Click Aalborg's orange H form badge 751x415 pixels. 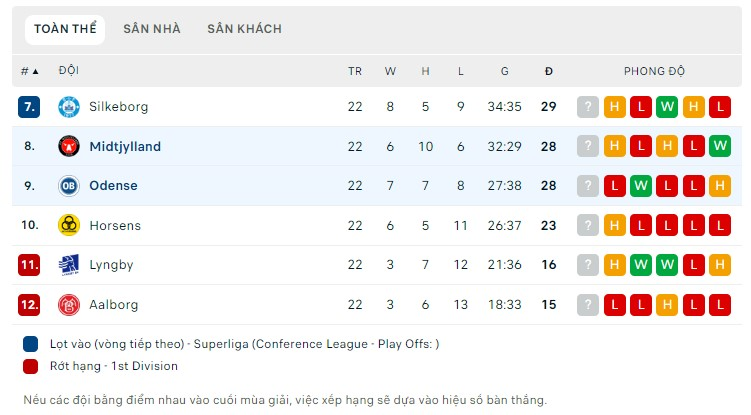[667, 305]
